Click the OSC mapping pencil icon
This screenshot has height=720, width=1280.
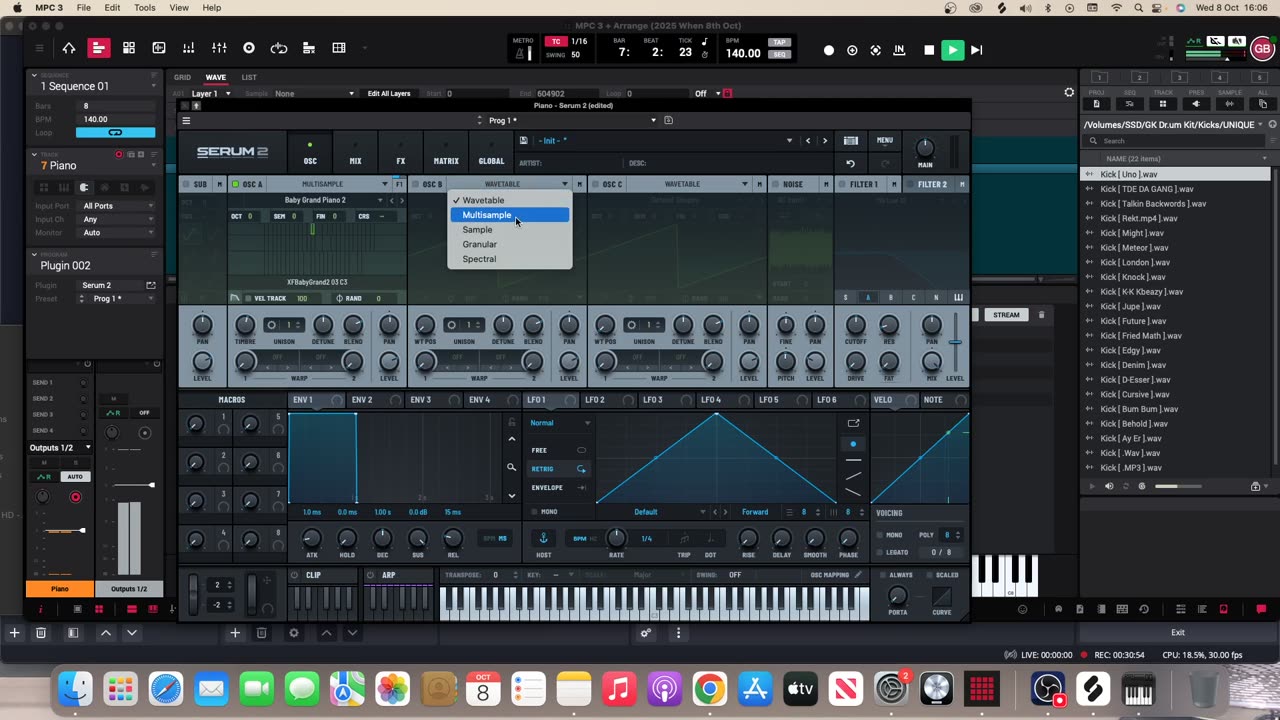pos(858,575)
